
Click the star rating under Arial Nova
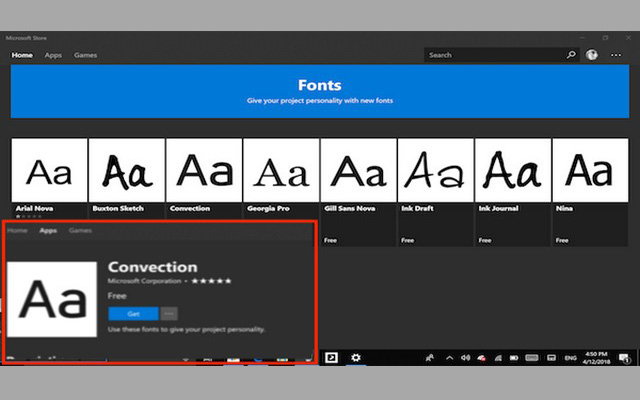click(x=29, y=216)
